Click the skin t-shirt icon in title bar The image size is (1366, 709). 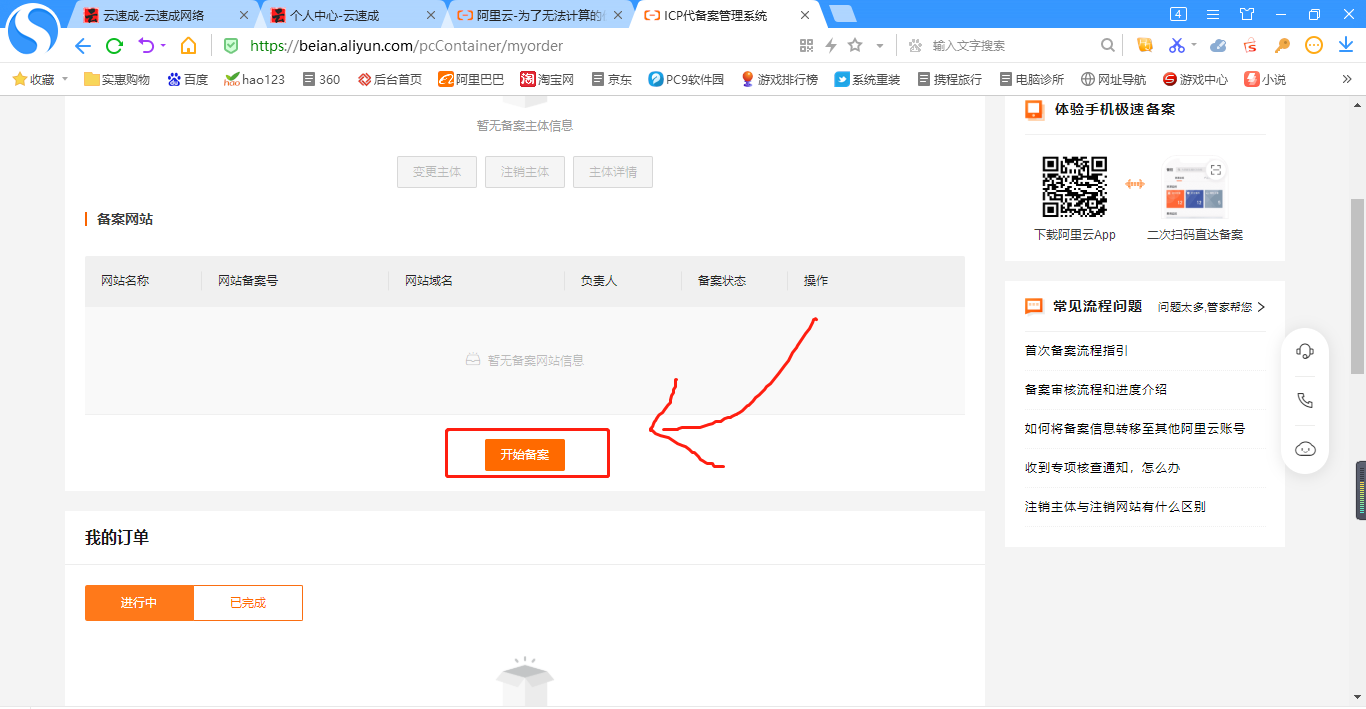point(1246,14)
